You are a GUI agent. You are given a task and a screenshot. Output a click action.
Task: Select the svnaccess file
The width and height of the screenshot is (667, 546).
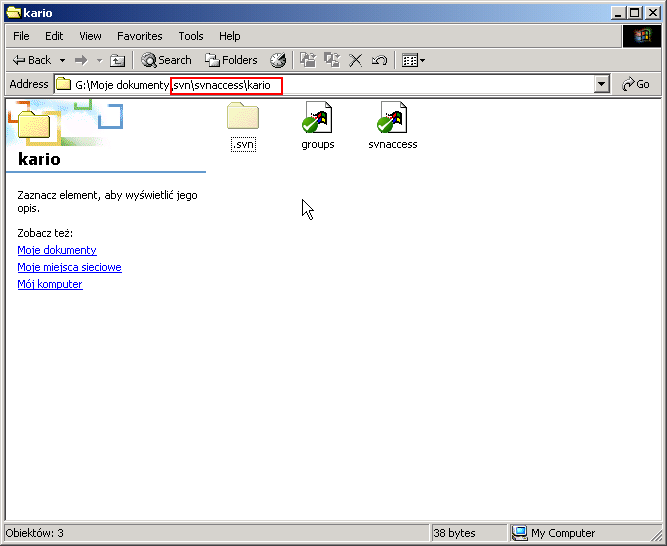[x=393, y=126]
